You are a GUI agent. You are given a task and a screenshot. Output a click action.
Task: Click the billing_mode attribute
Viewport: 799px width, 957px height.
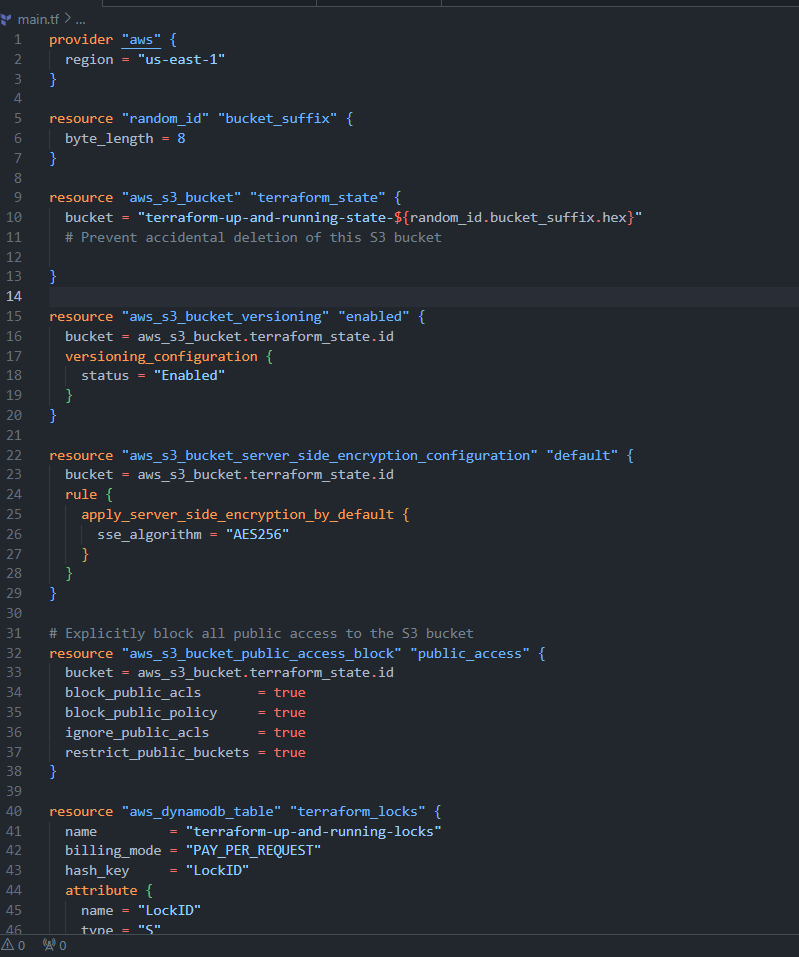point(113,851)
